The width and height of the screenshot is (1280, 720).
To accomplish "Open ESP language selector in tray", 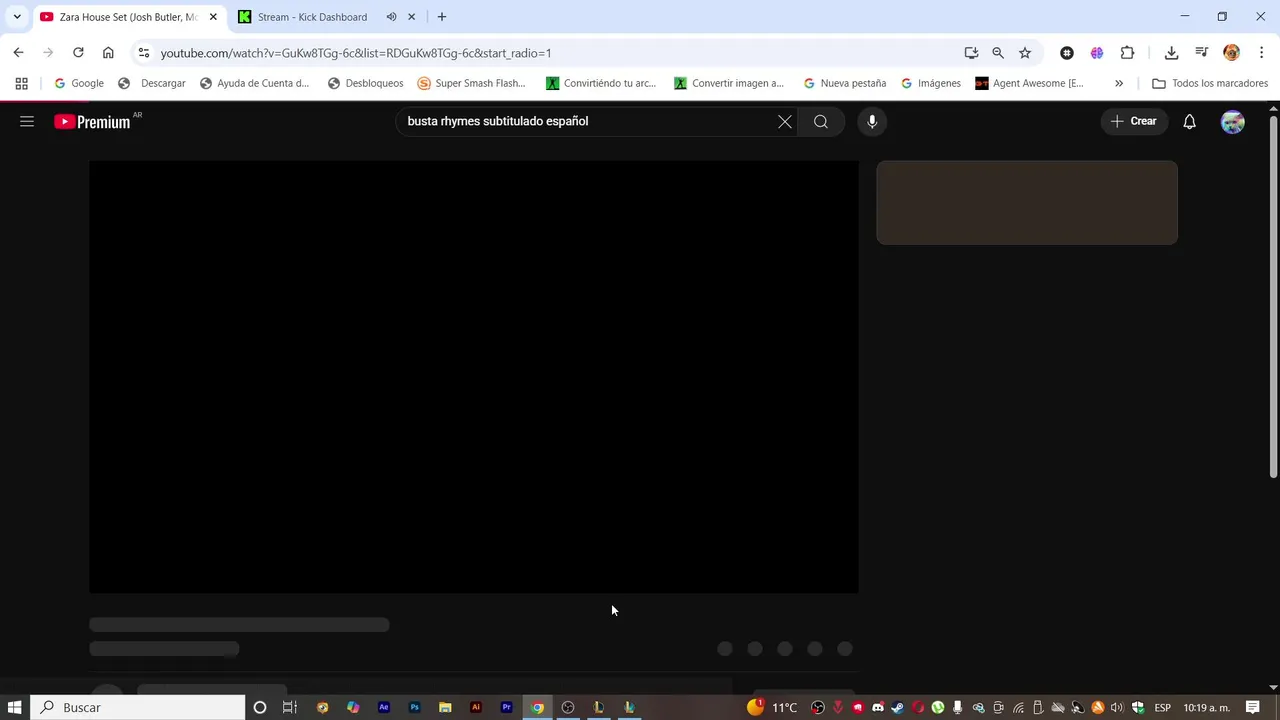I will click(x=1163, y=707).
